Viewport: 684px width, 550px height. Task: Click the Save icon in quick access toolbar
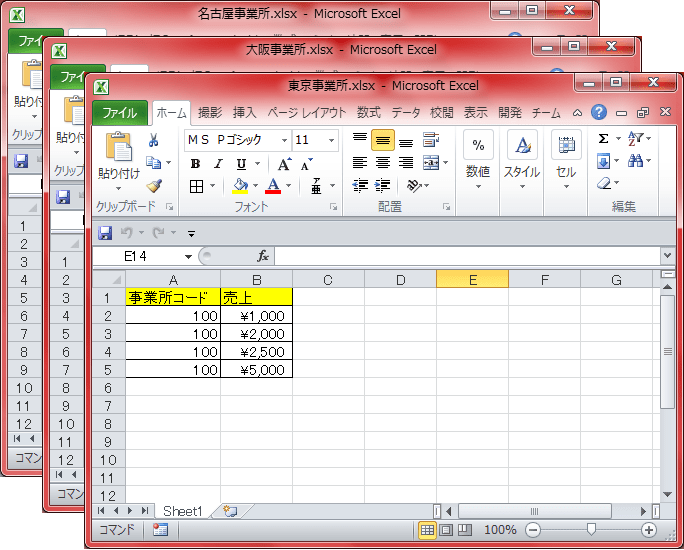tap(105, 233)
